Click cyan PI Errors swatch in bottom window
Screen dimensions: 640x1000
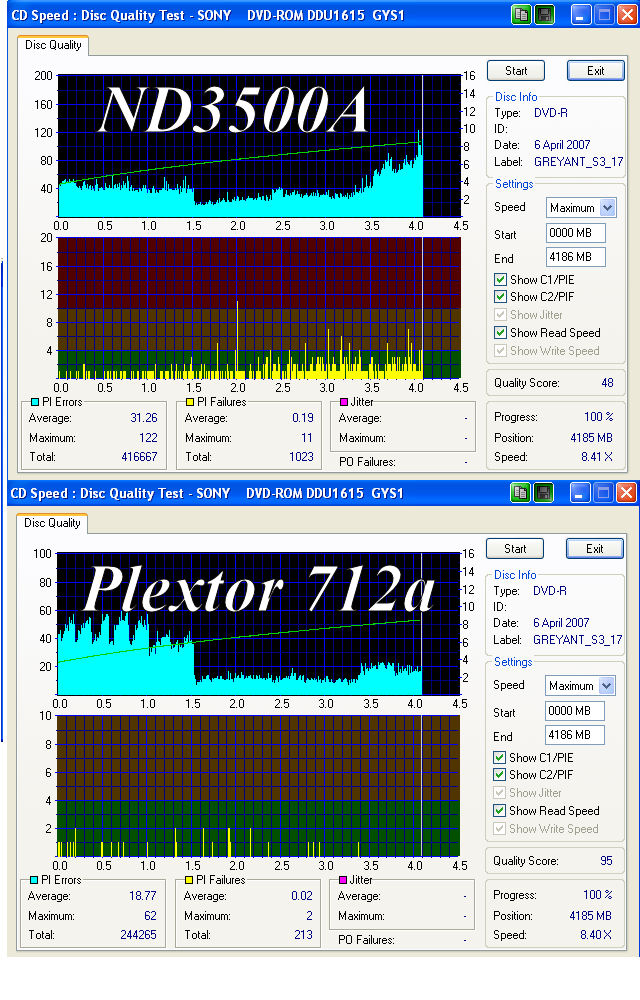tap(34, 880)
